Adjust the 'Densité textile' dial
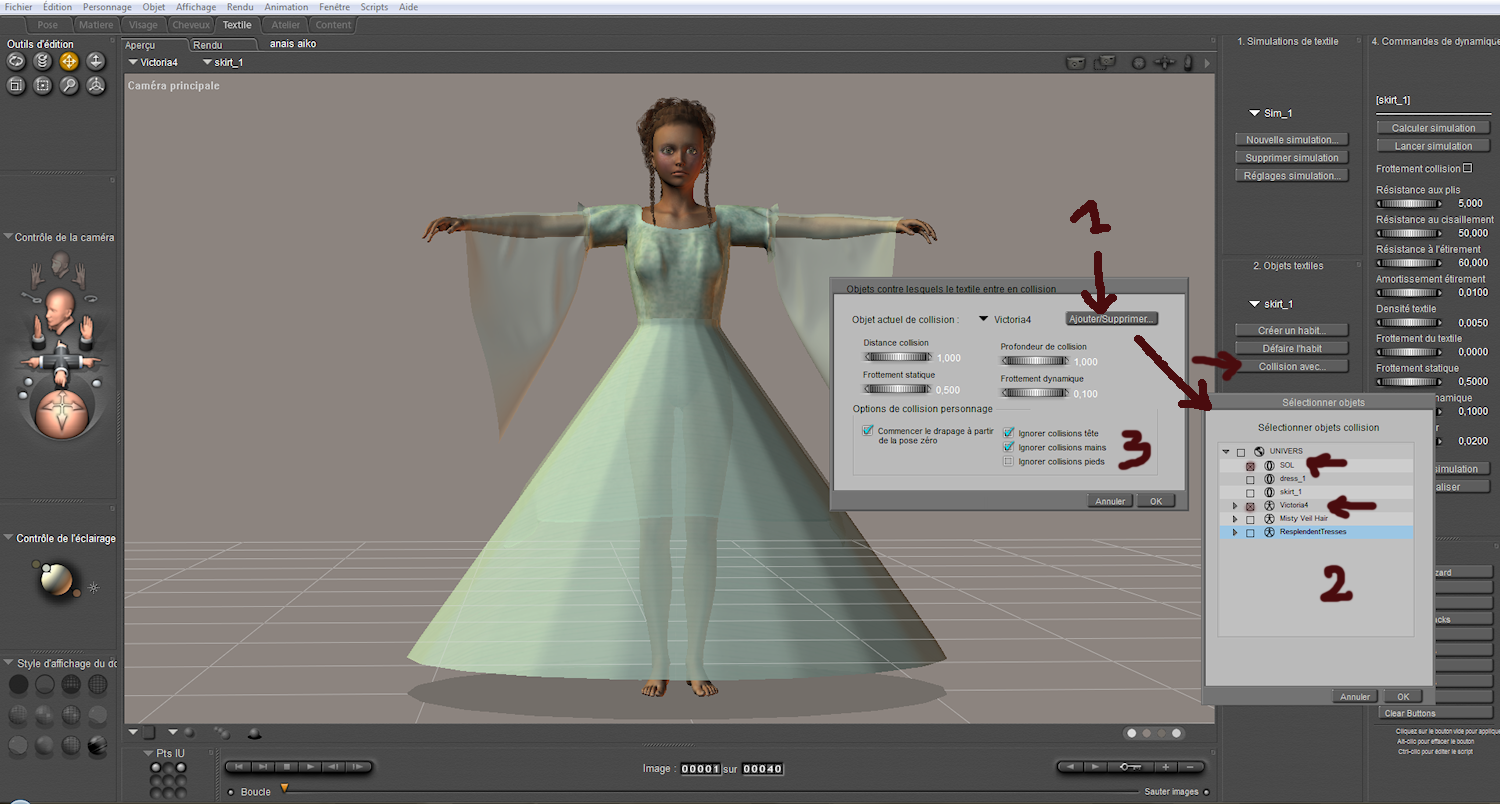The width and height of the screenshot is (1500, 804). pyautogui.click(x=1411, y=323)
